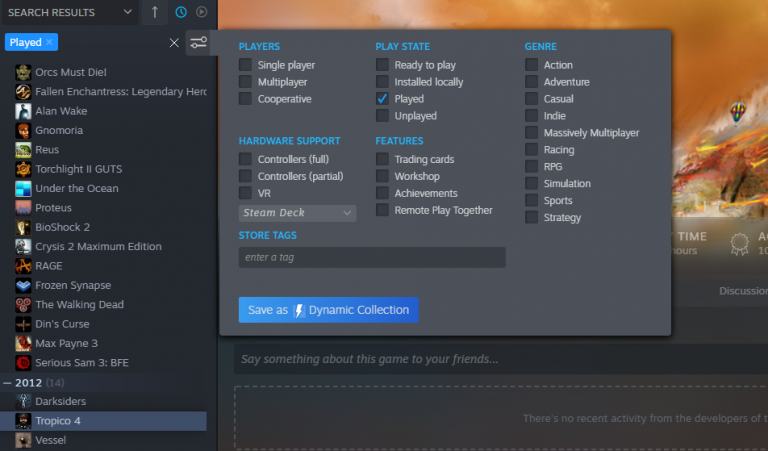Viewport: 768px width, 451px height.
Task: Select Tropico 4 in the game list
Action: coord(103,421)
